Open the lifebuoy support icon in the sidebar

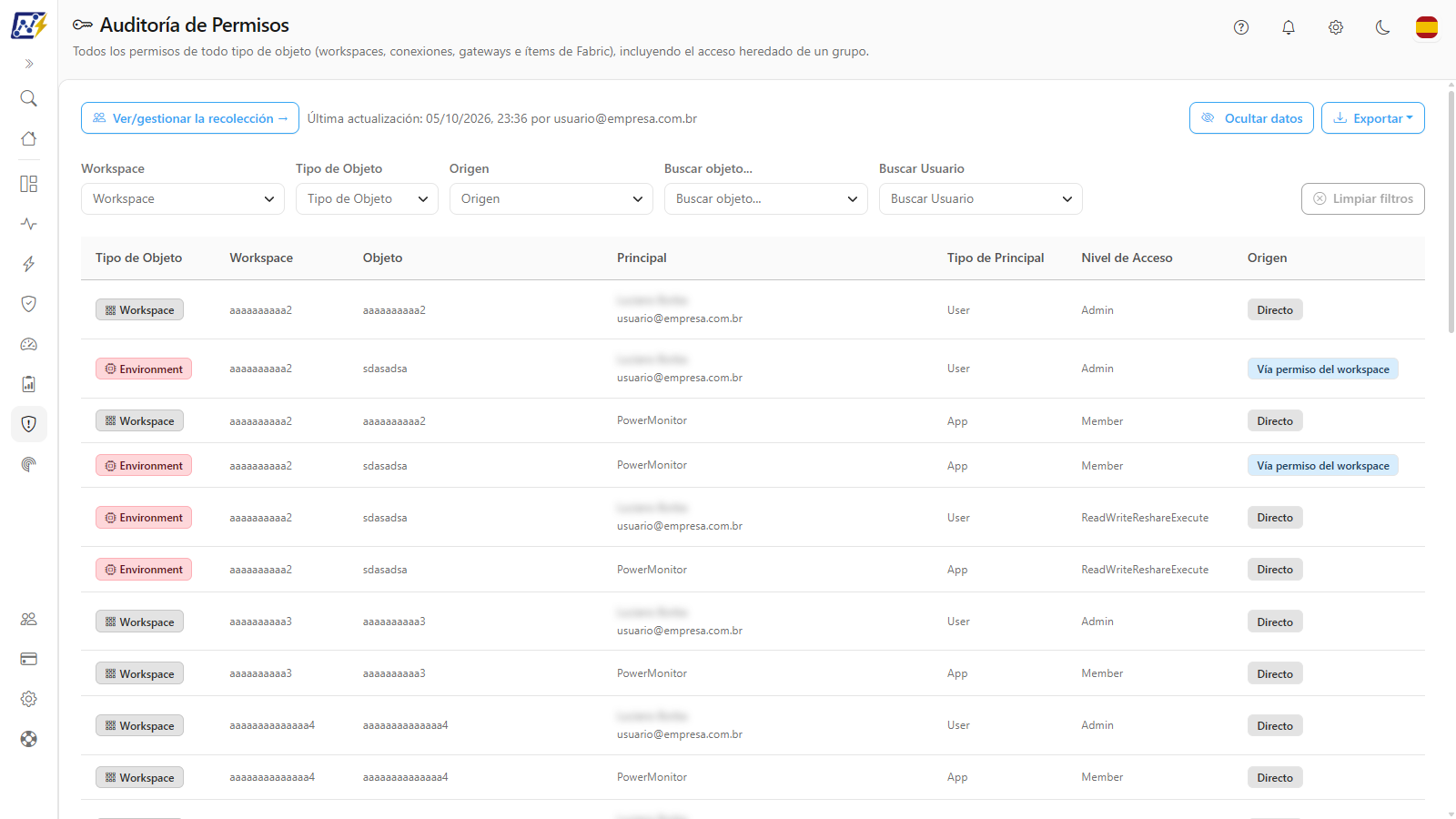pyautogui.click(x=29, y=739)
